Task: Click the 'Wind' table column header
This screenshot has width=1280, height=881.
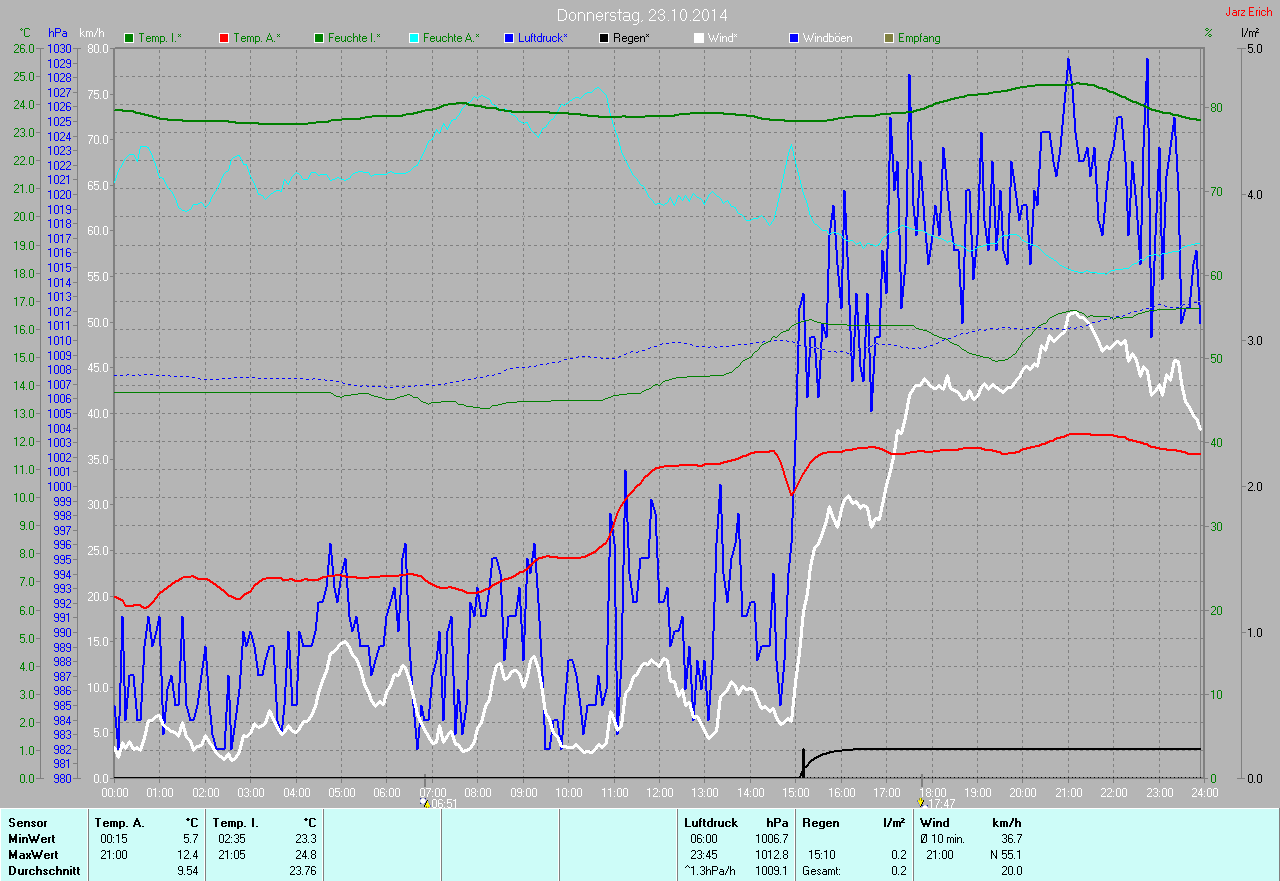Action: tap(934, 823)
